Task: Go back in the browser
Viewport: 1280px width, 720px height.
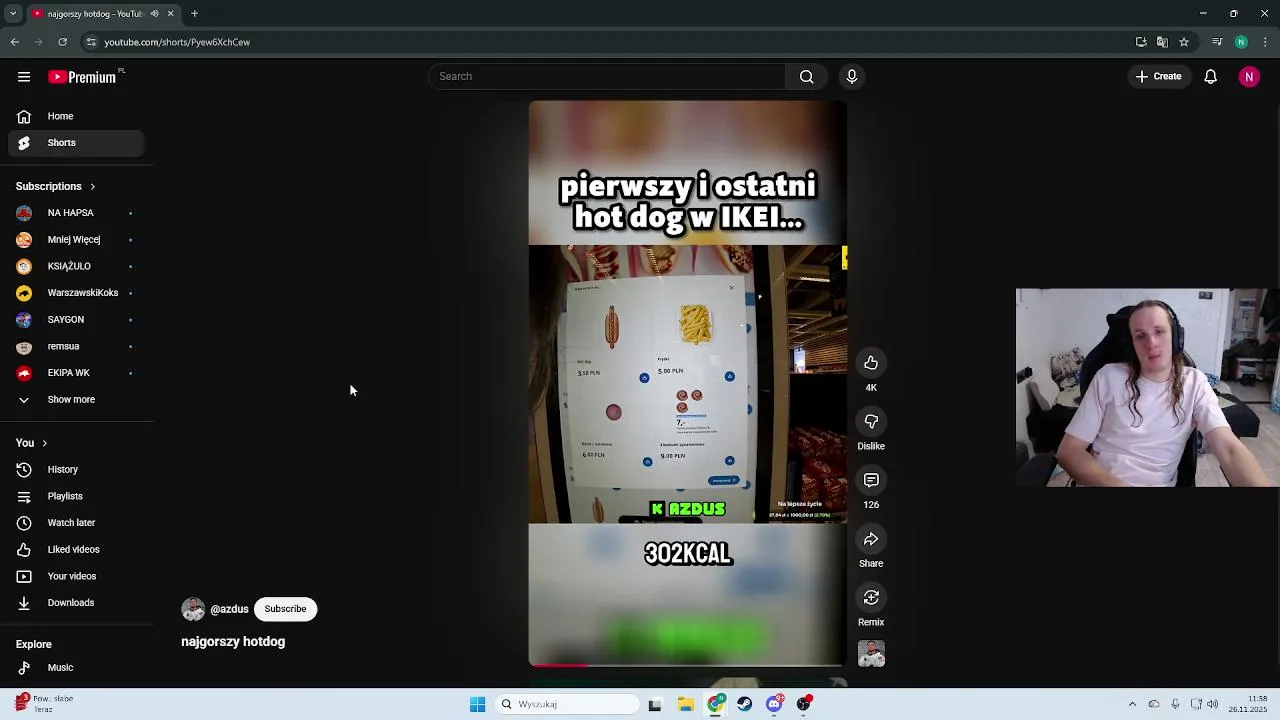Action: [x=15, y=42]
